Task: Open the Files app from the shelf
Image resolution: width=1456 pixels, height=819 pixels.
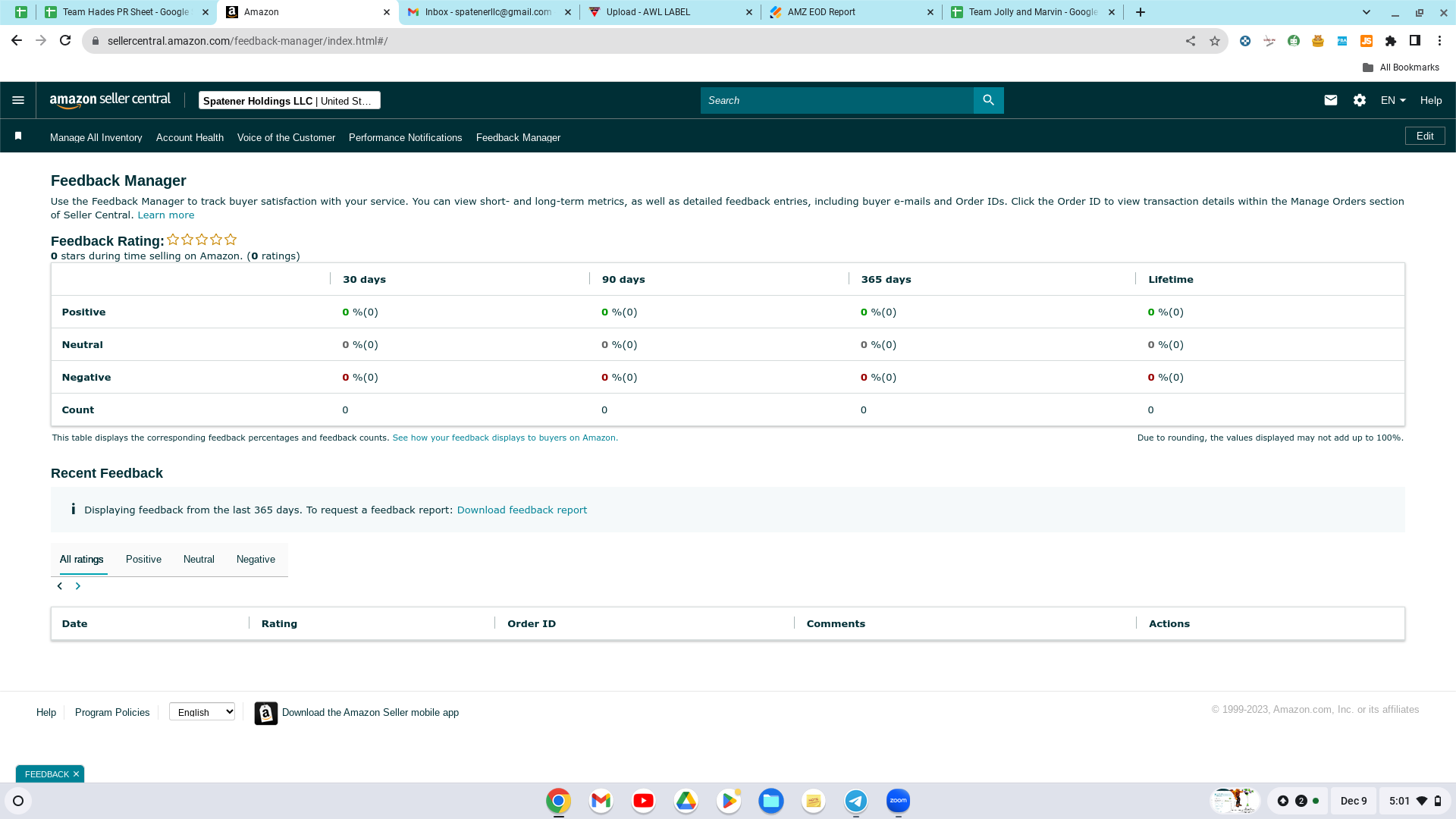Action: [x=770, y=801]
